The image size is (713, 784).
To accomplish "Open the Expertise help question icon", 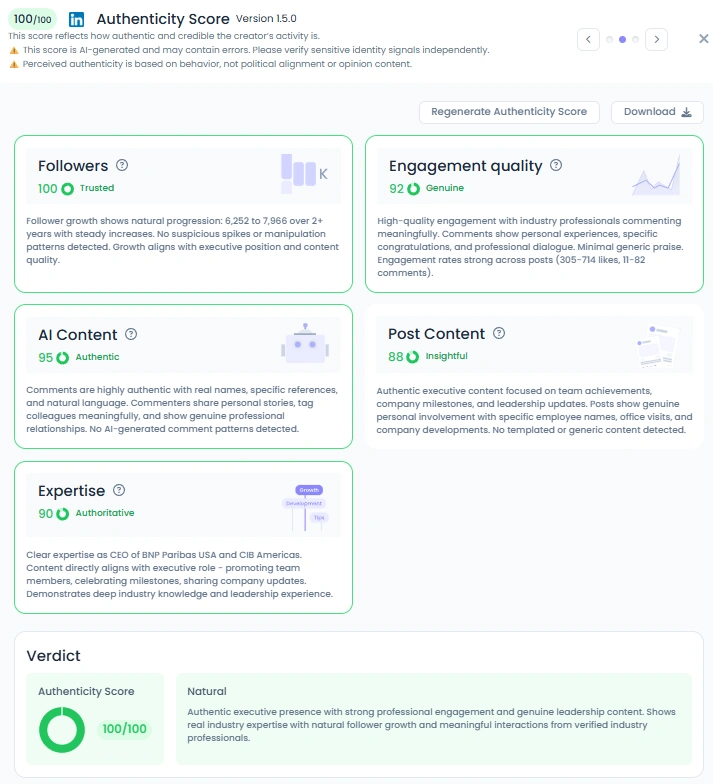I will (119, 490).
